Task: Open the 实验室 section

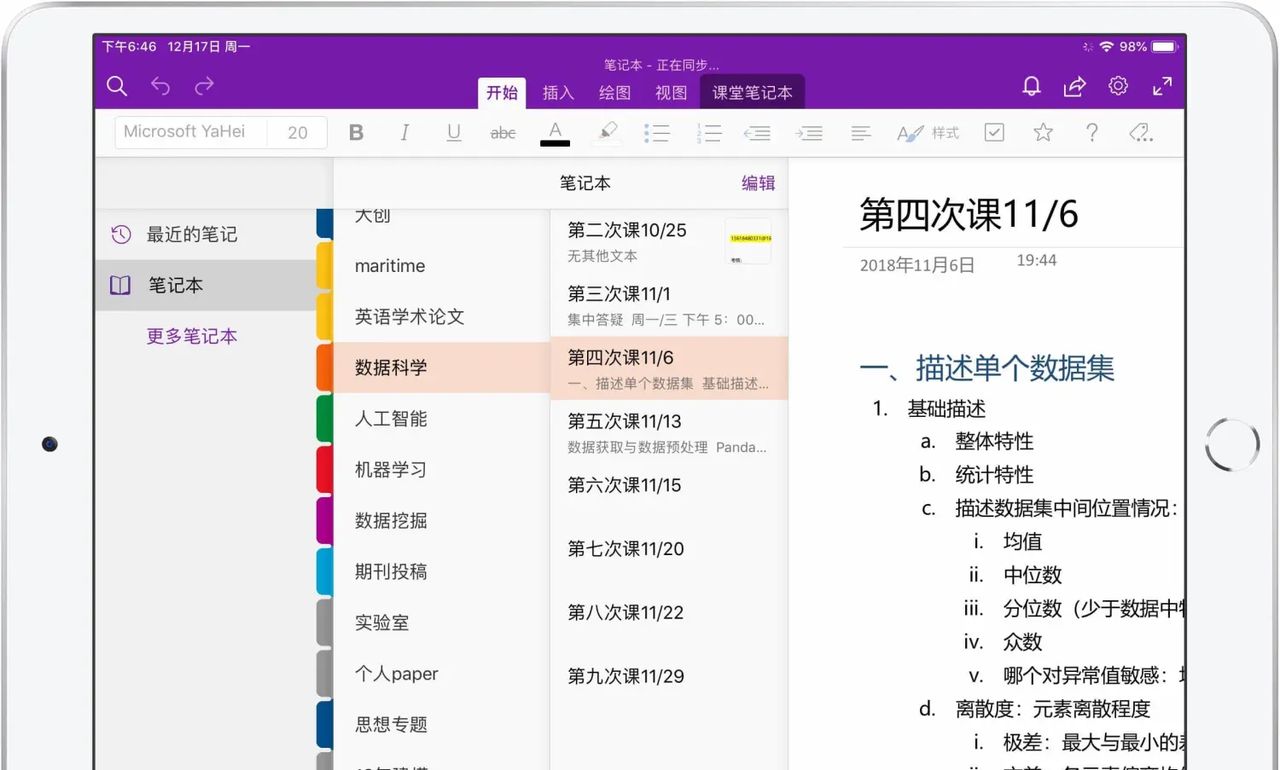Action: [x=441, y=623]
